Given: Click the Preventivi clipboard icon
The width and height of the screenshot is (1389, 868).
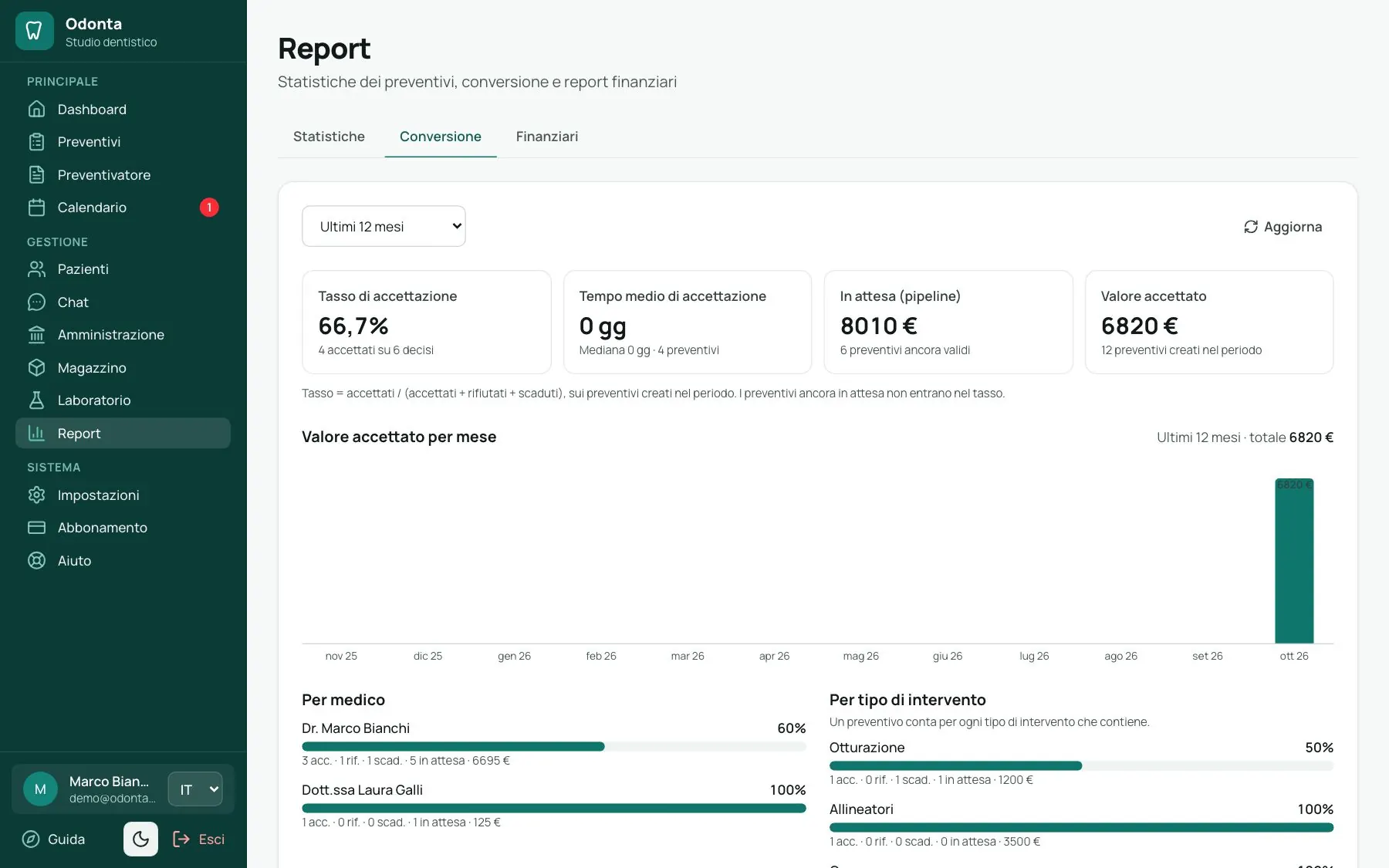Looking at the screenshot, I should [x=36, y=142].
